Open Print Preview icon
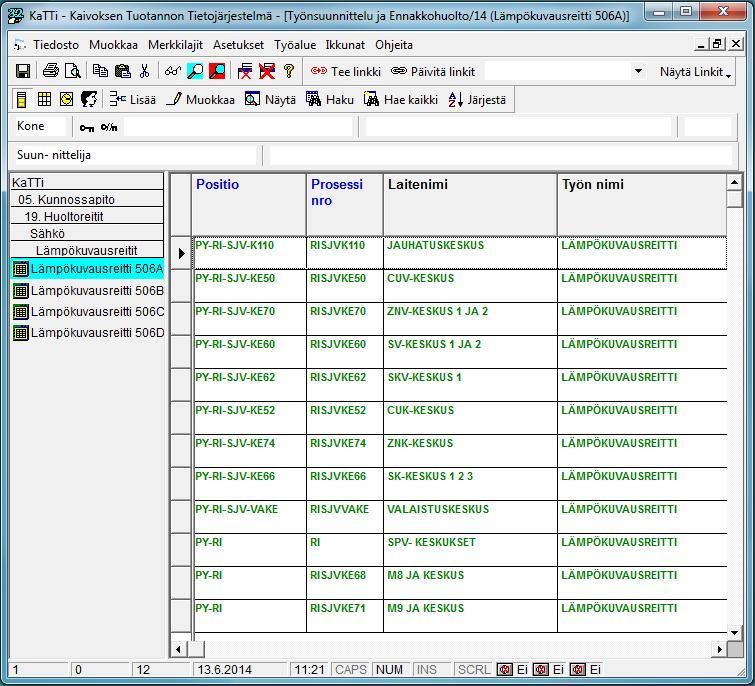 click(x=73, y=71)
